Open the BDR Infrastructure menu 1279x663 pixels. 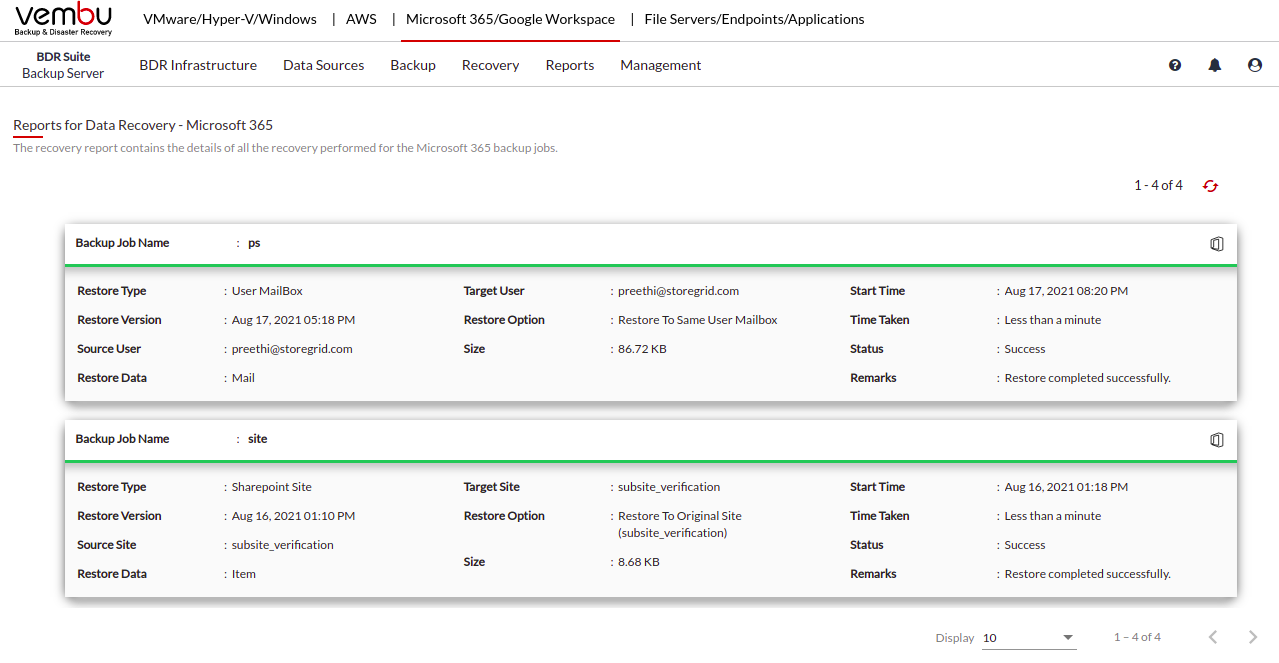[x=198, y=65]
